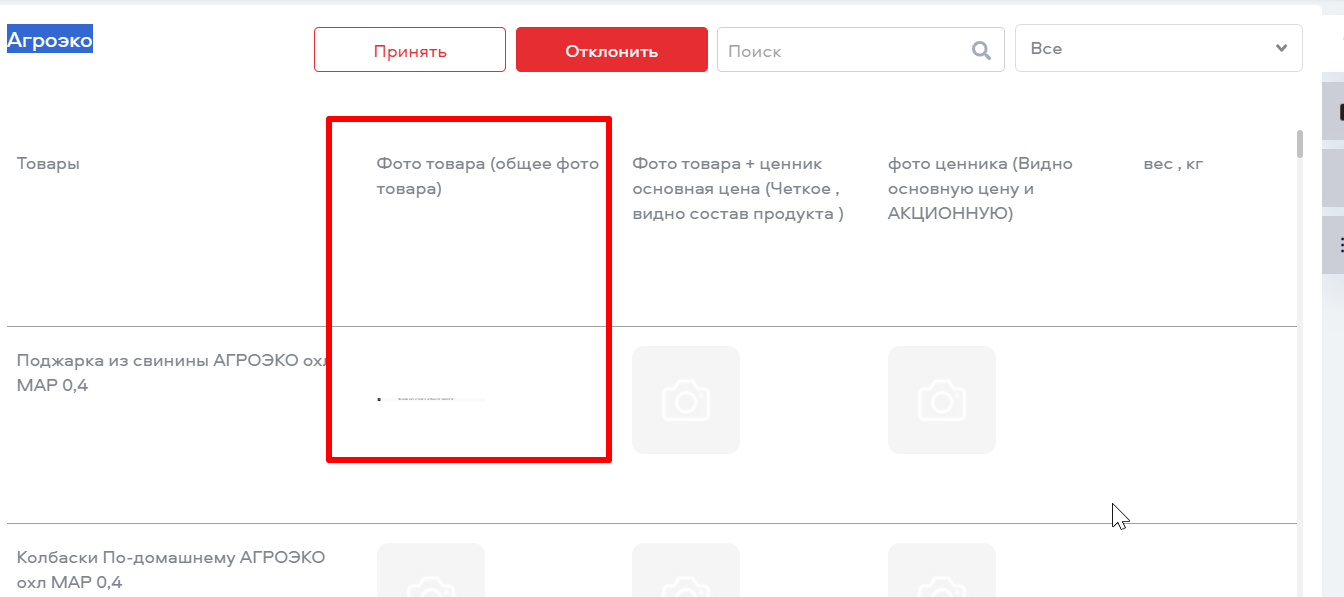The width and height of the screenshot is (1344, 597).
Task: Click the 'Фото товара + ценник основная цена' header
Action: (738, 188)
